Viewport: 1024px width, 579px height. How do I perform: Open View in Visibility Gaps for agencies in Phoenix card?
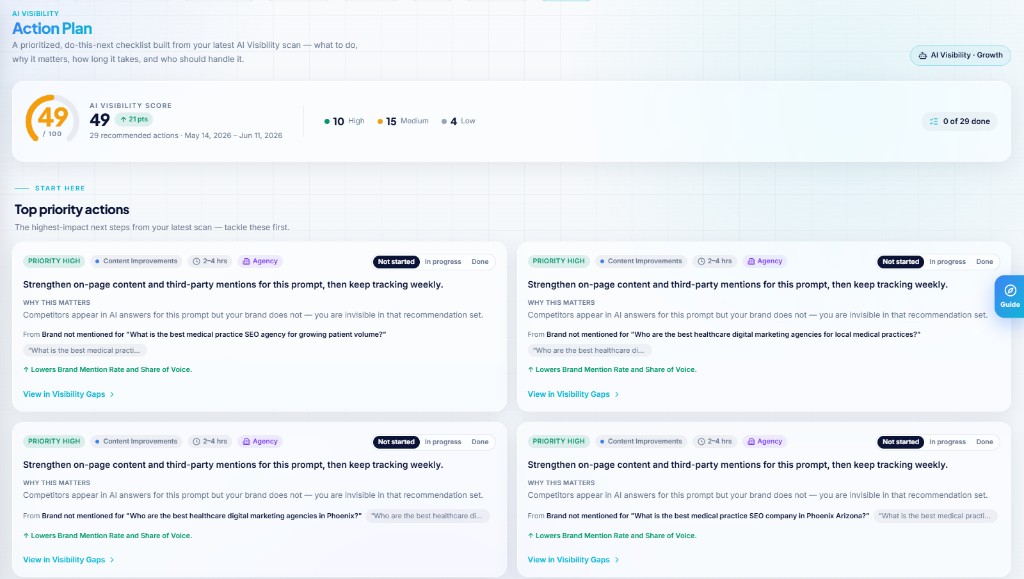69,560
